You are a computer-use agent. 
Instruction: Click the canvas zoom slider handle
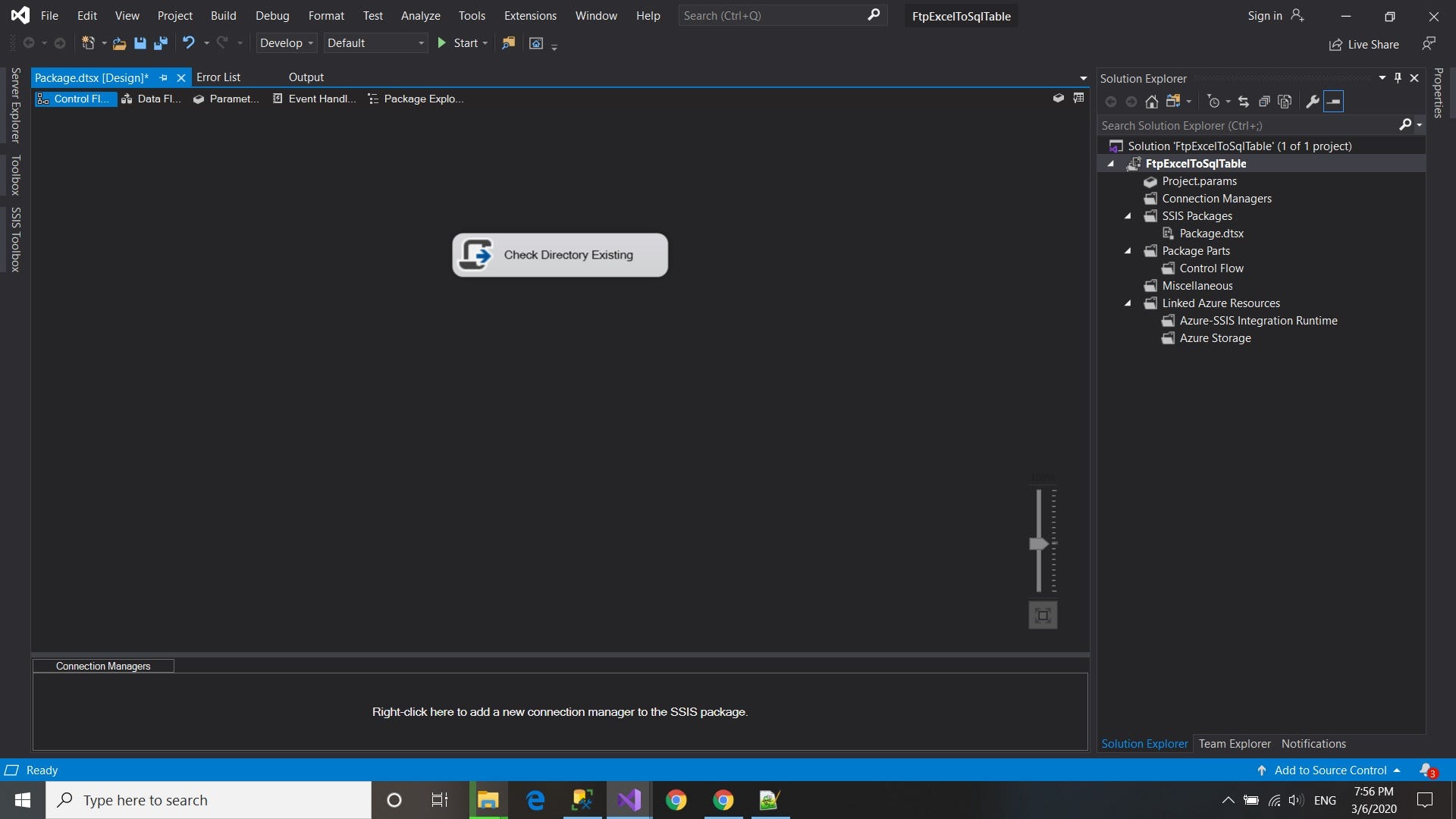tap(1039, 544)
